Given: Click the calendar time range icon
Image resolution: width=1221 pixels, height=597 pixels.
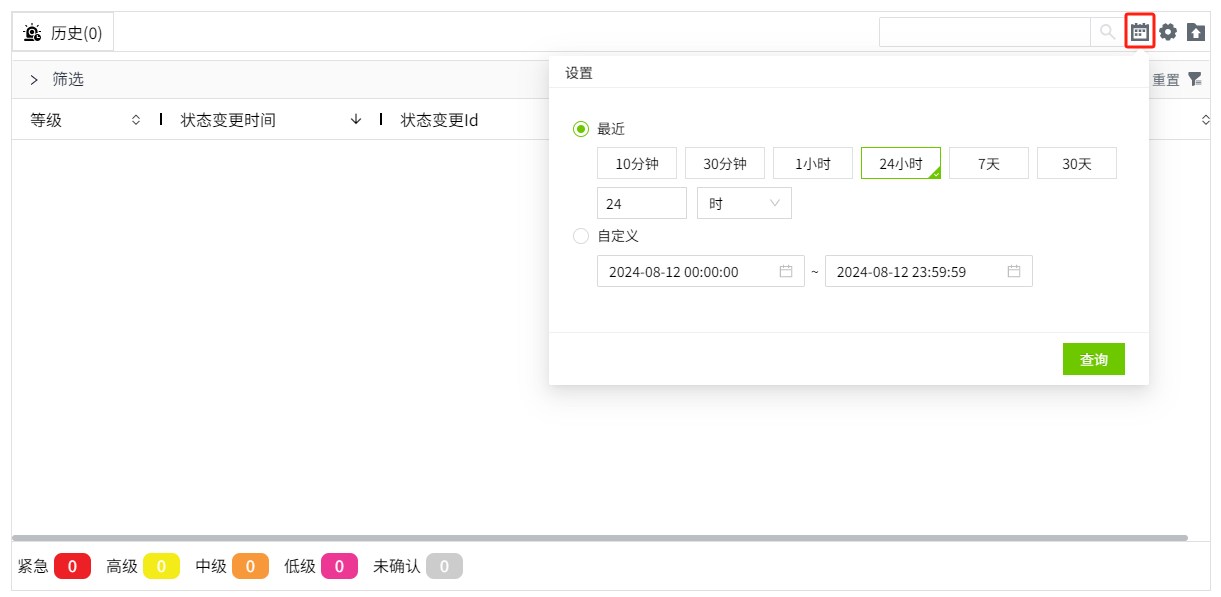Looking at the screenshot, I should point(1139,32).
